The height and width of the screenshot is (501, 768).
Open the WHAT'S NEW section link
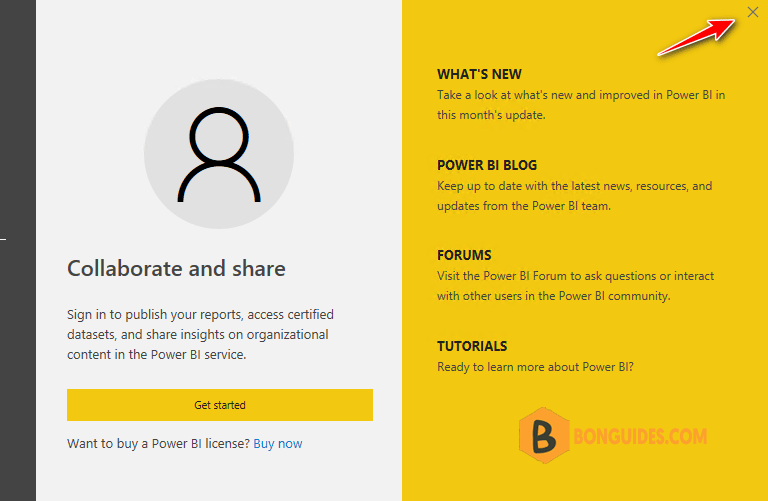(x=479, y=74)
